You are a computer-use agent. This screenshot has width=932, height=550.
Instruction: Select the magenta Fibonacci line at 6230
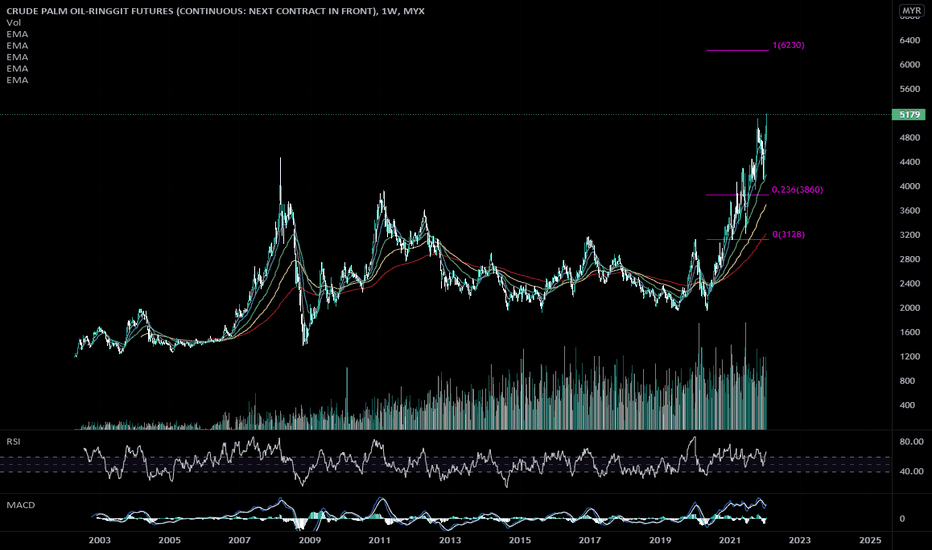[x=737, y=50]
